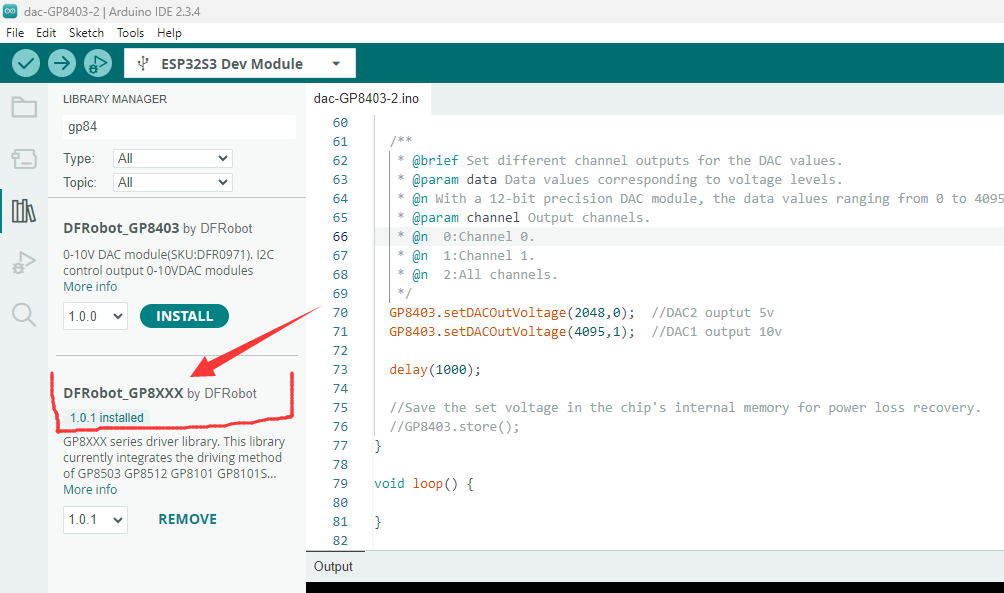Expand the ESP32S3 Dev Module board selector

coord(240,64)
